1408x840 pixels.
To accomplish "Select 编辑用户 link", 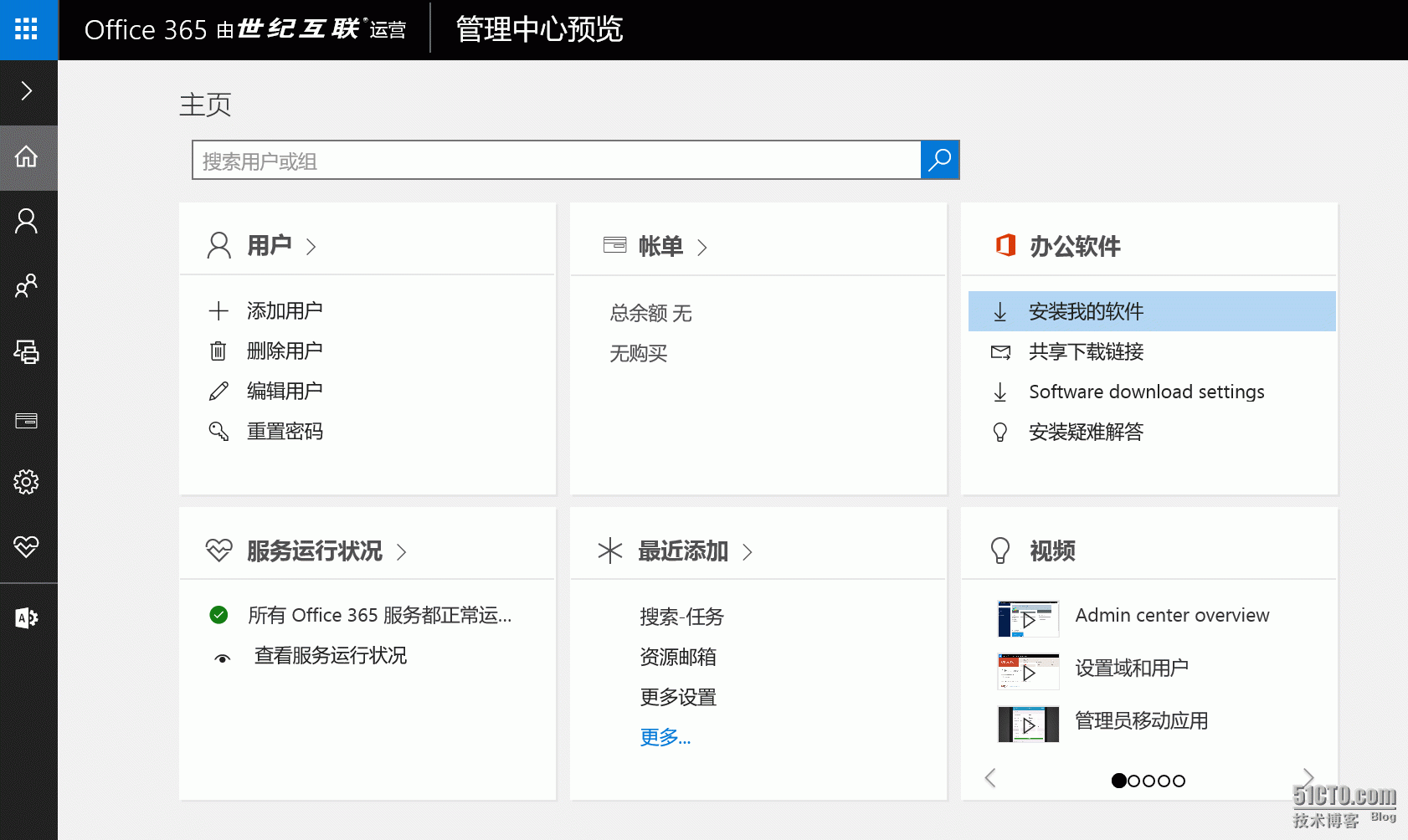I will click(285, 391).
